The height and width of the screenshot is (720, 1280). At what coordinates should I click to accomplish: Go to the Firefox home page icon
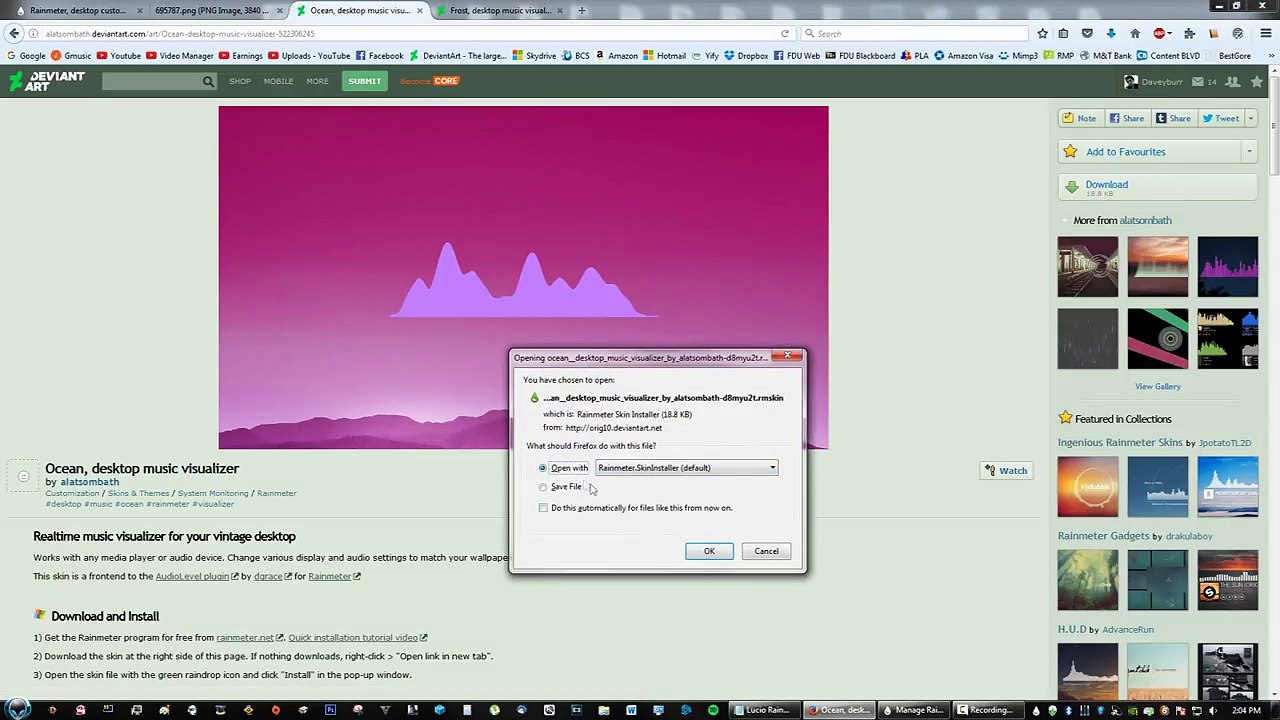[1135, 34]
